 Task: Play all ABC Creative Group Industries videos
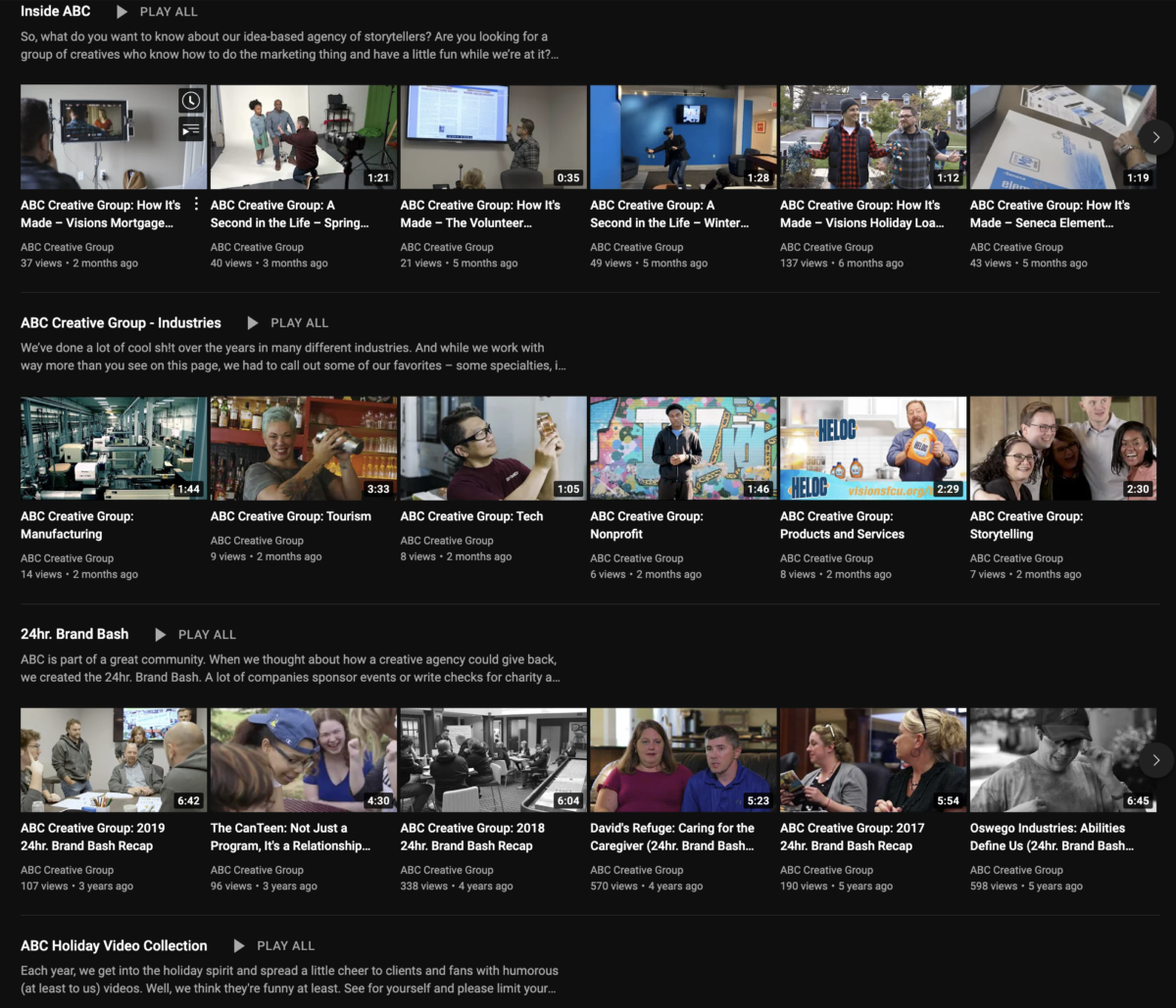pyautogui.click(x=286, y=323)
